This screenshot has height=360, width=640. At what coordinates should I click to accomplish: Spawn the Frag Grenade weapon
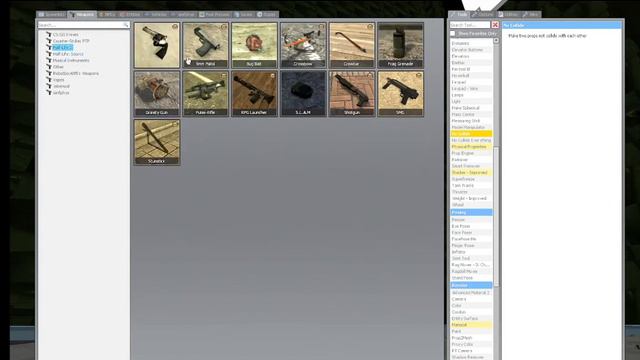point(400,45)
